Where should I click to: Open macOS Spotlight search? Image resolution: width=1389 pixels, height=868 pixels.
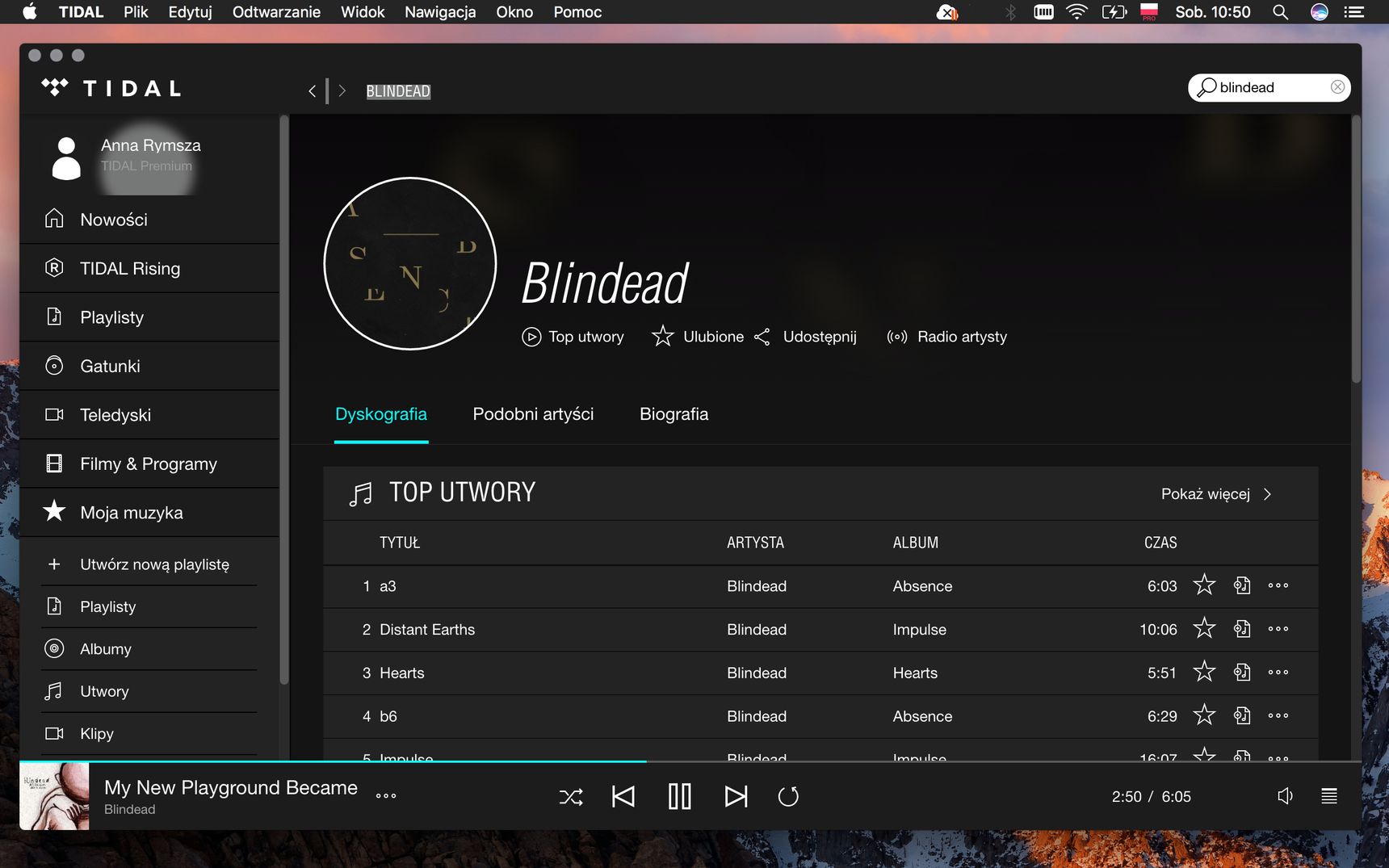pyautogui.click(x=1280, y=12)
